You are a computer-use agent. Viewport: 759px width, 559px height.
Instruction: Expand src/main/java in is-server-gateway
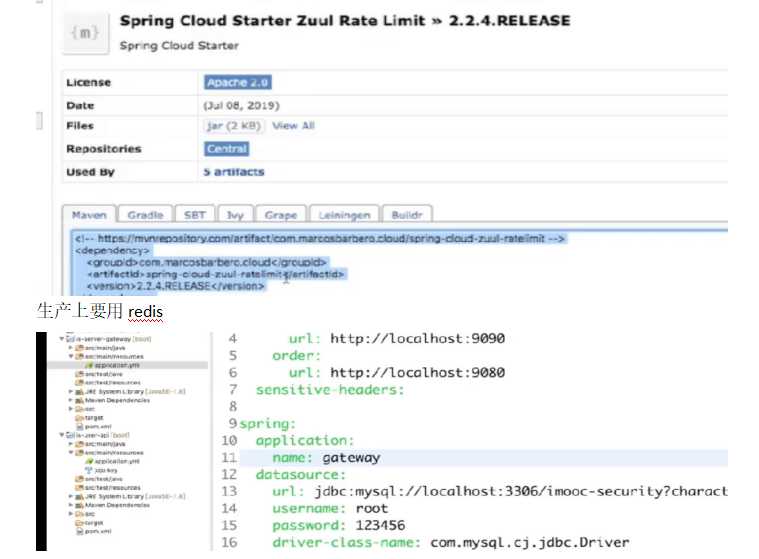[71, 347]
